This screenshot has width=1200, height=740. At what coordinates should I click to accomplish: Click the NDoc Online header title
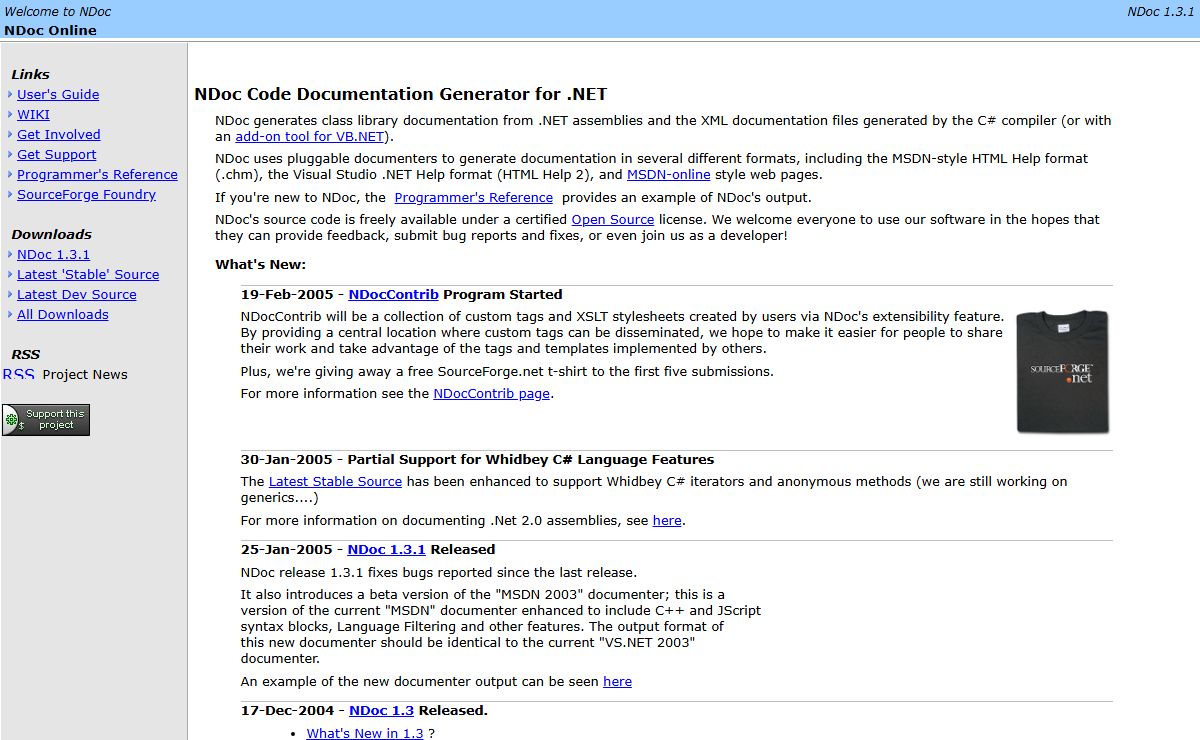[x=50, y=30]
